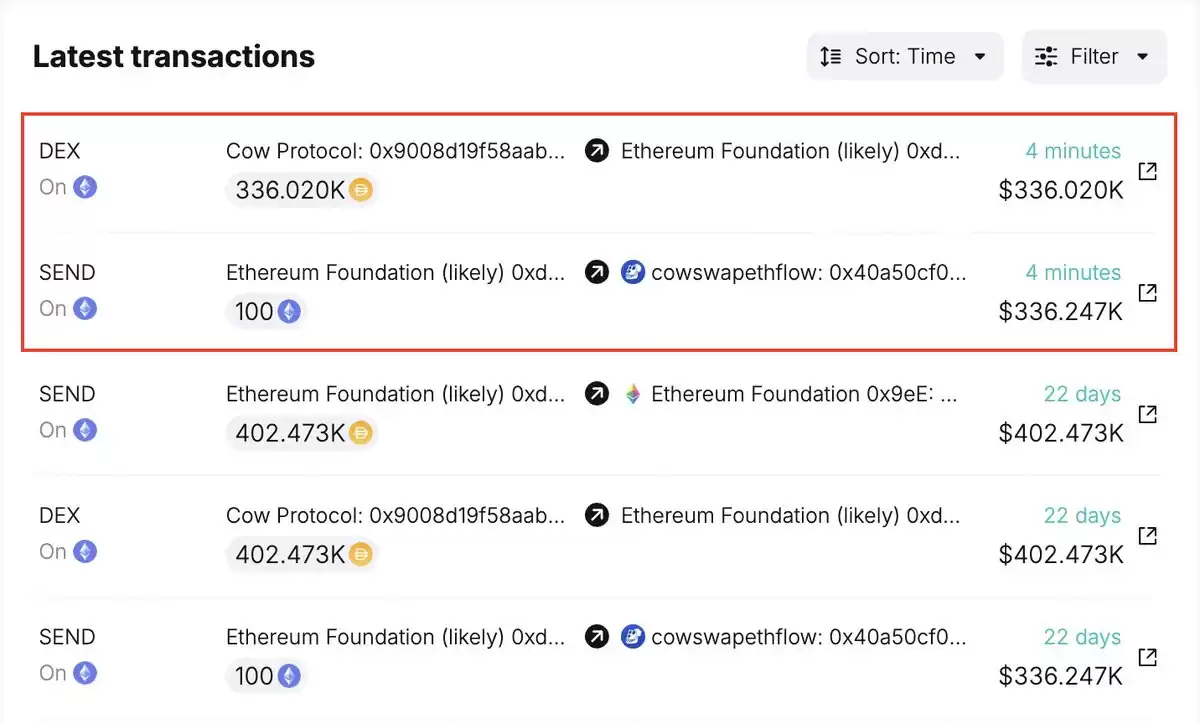This screenshot has height=724, width=1200.
Task: Click Ethereum Foundation 0x9eE address link
Action: pos(805,394)
